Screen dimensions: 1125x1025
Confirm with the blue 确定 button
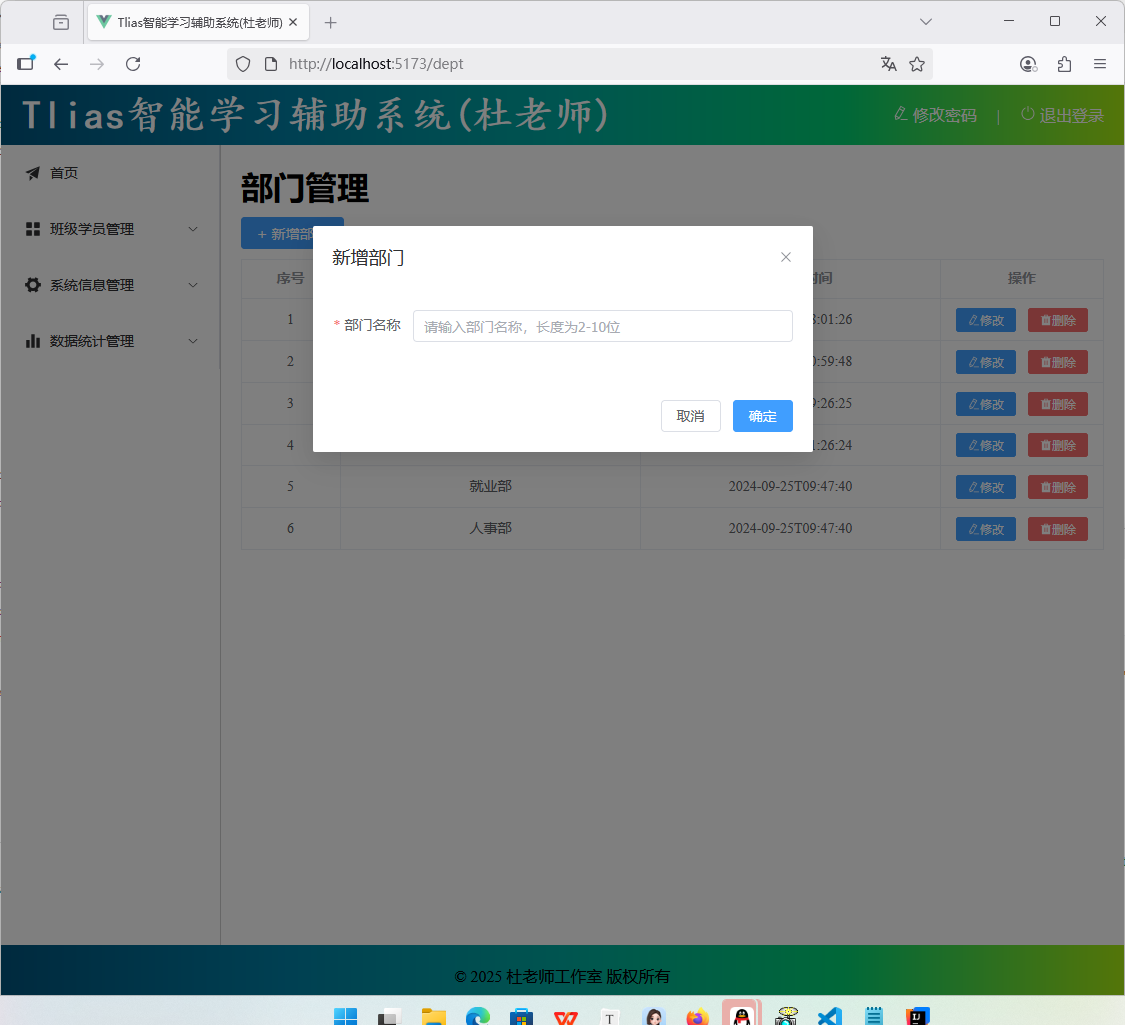pos(762,416)
